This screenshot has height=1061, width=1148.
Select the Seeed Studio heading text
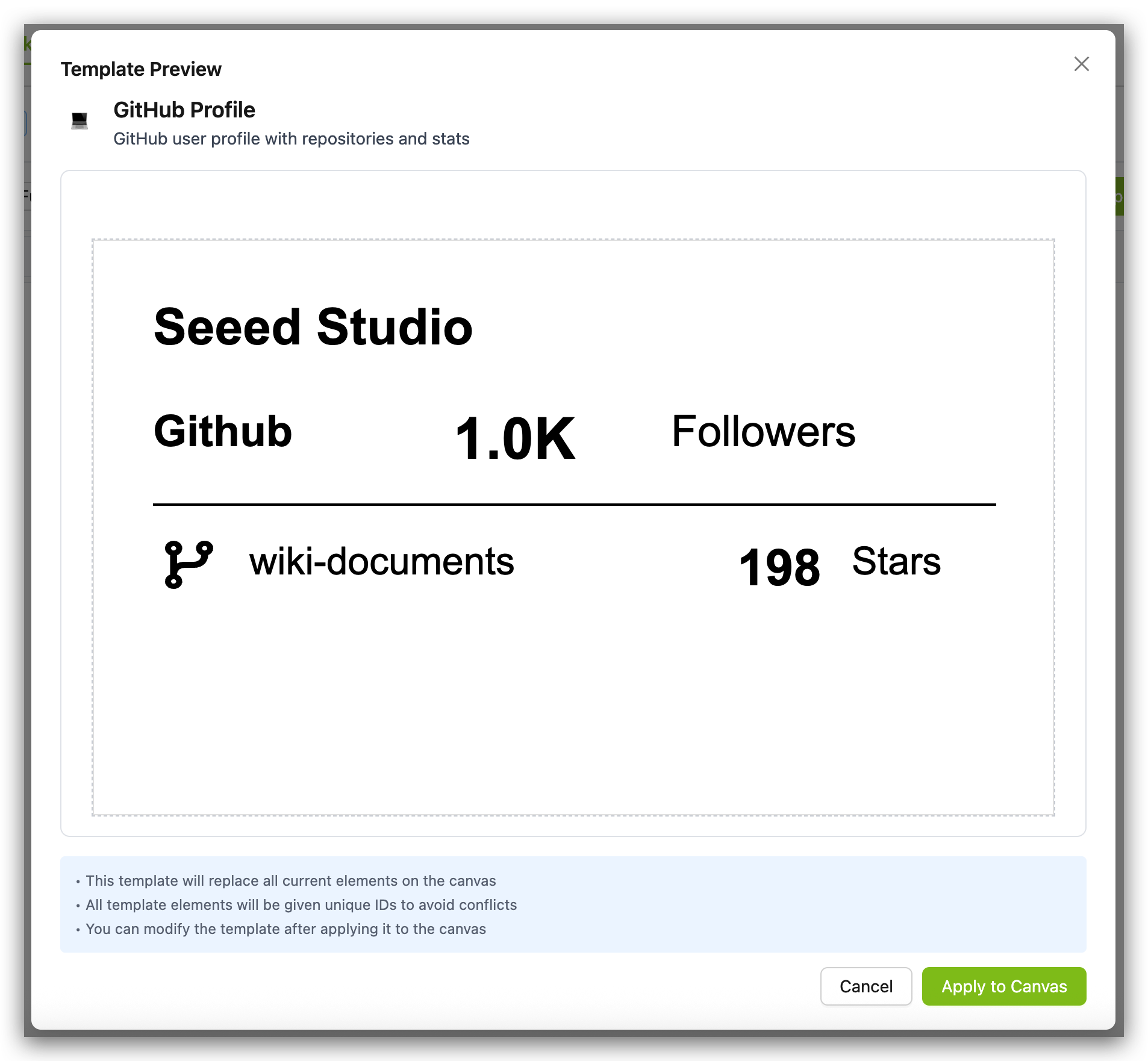(313, 327)
